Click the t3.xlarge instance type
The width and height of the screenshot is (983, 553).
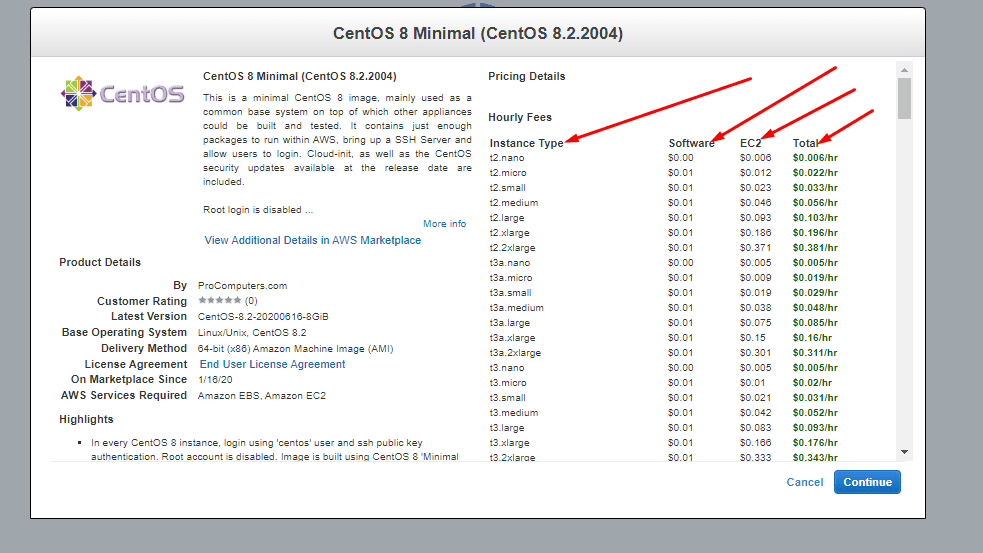point(509,443)
